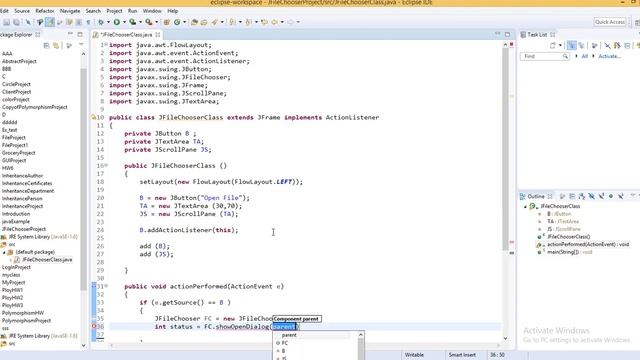The width and height of the screenshot is (640, 360).
Task: Click the Run with Coverage icon
Action: pos(133,22)
